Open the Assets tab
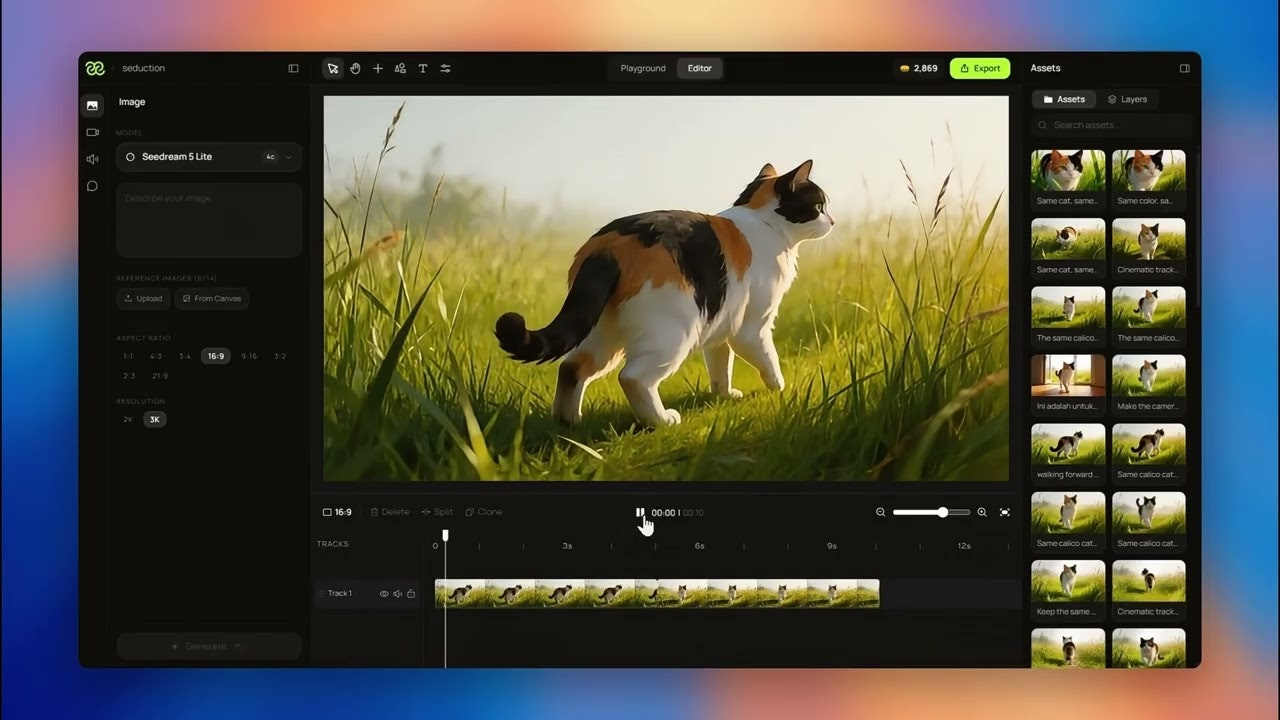 pos(1064,99)
